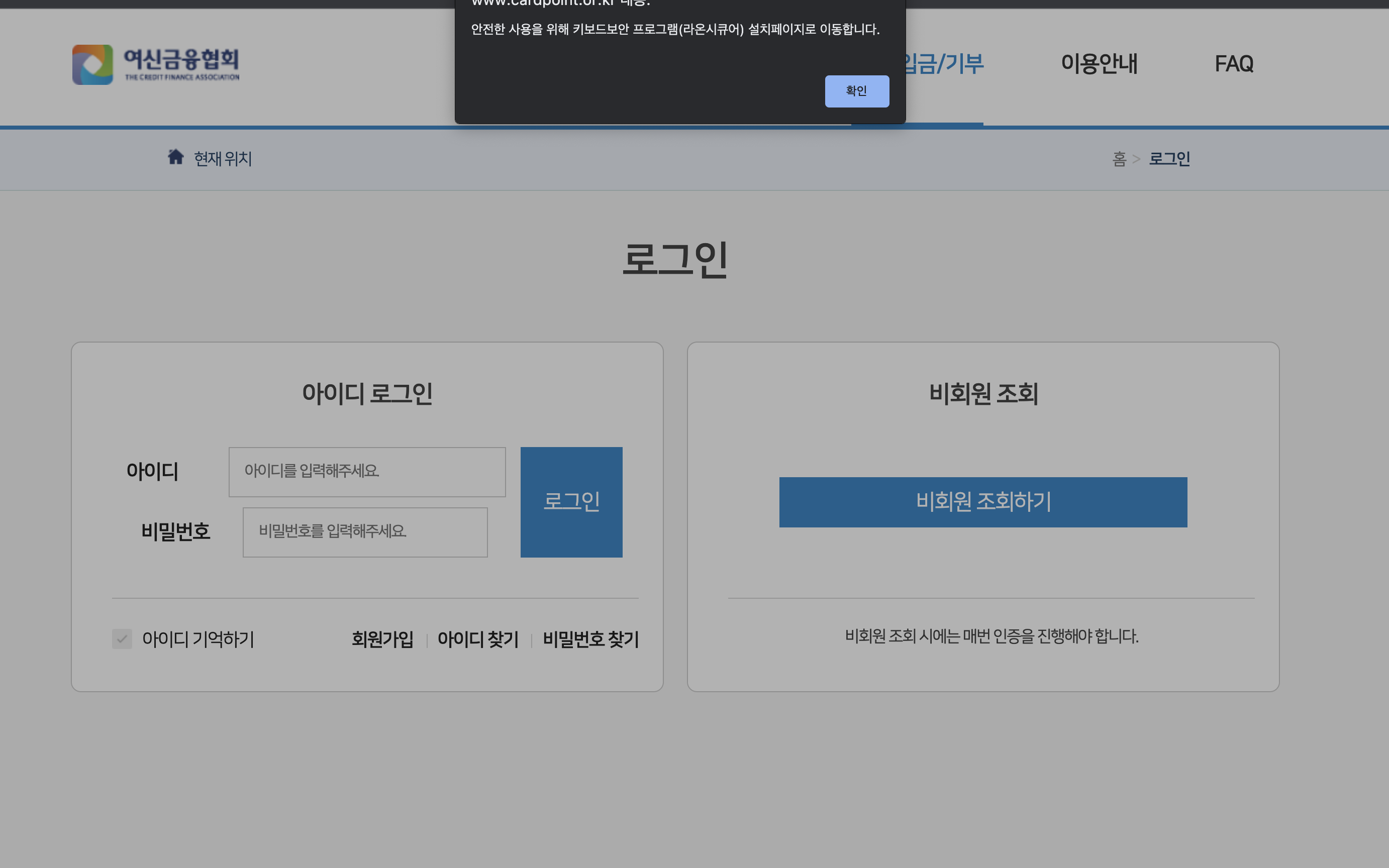The width and height of the screenshot is (1389, 868).
Task: Click the 아이디 로그인 panel heading
Action: click(x=367, y=394)
